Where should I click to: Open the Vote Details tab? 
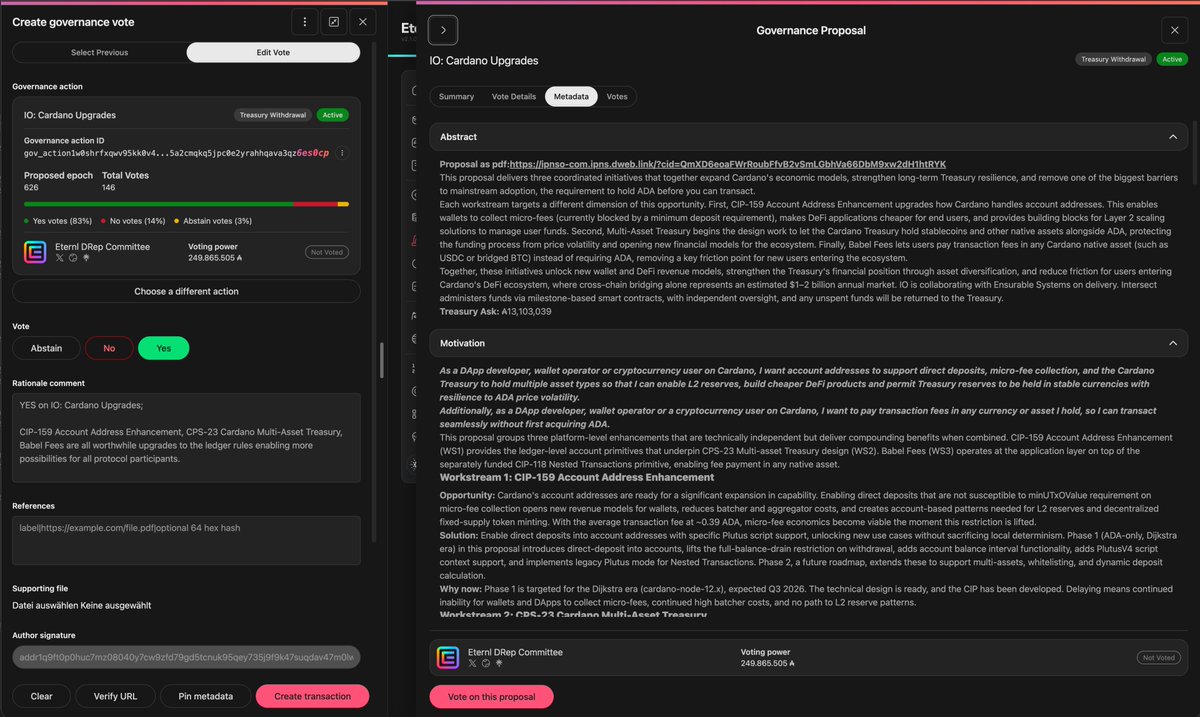(x=514, y=97)
